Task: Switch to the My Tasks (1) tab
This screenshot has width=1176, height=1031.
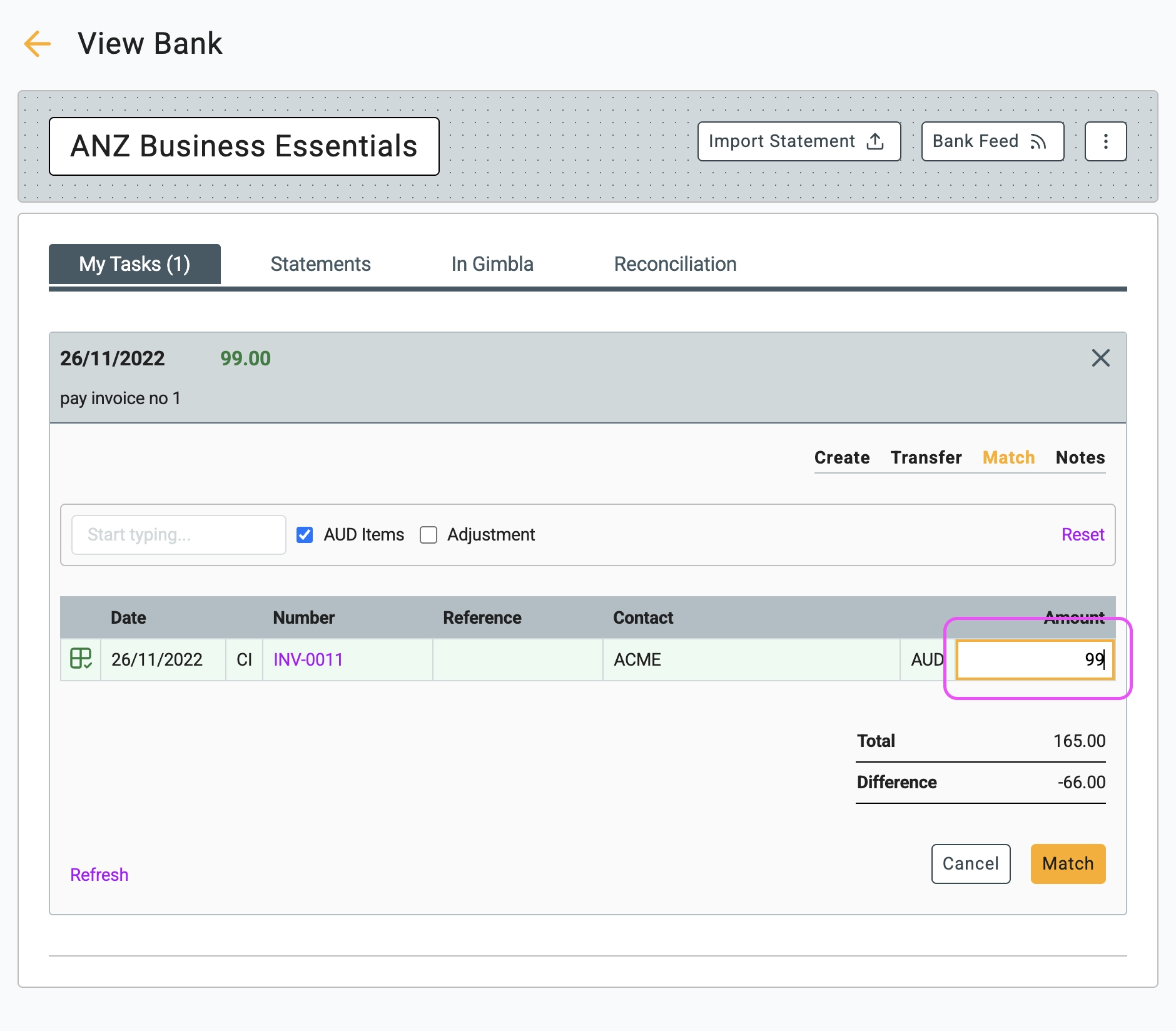Action: coord(134,264)
